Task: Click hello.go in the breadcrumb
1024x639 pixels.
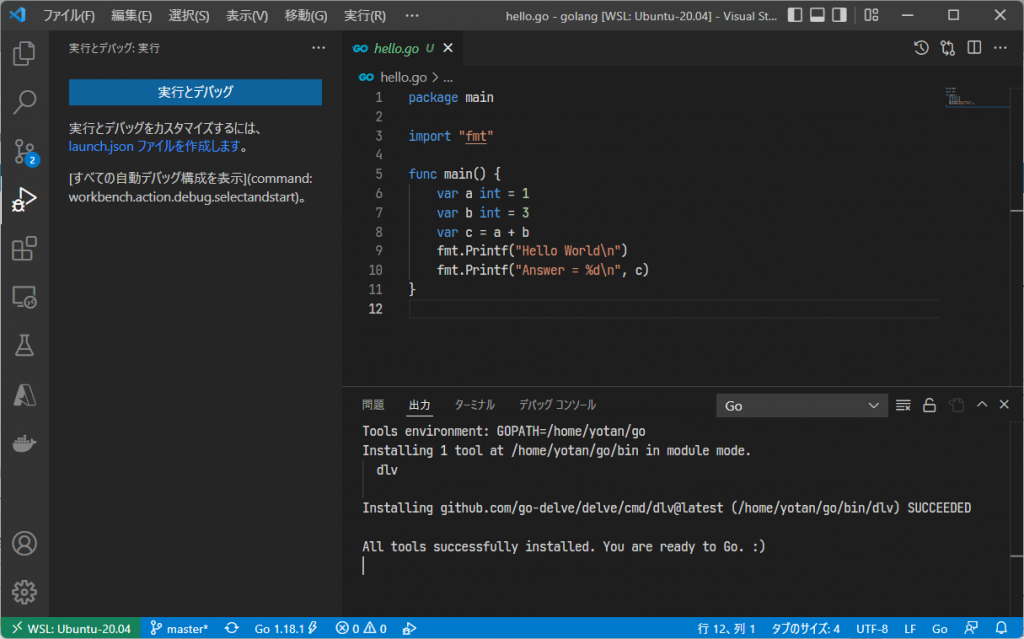Action: (403, 77)
